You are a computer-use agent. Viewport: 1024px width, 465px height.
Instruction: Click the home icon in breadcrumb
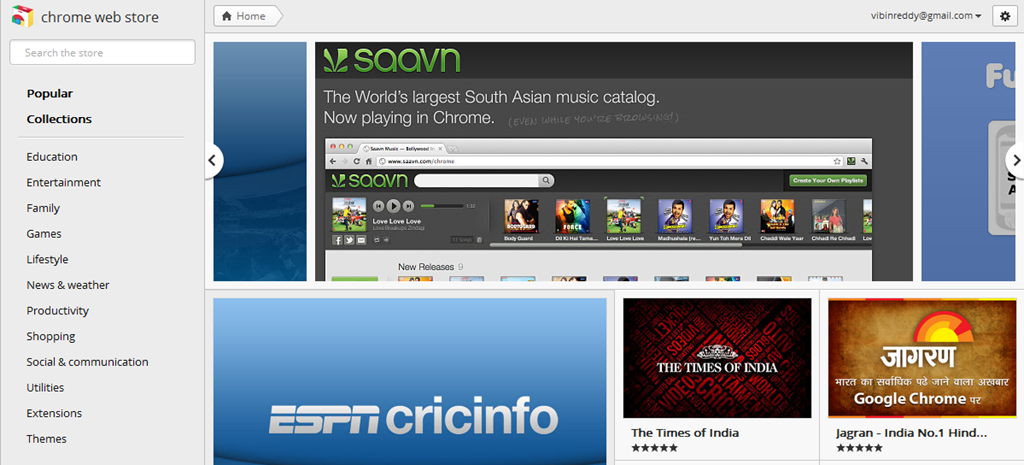(x=227, y=16)
